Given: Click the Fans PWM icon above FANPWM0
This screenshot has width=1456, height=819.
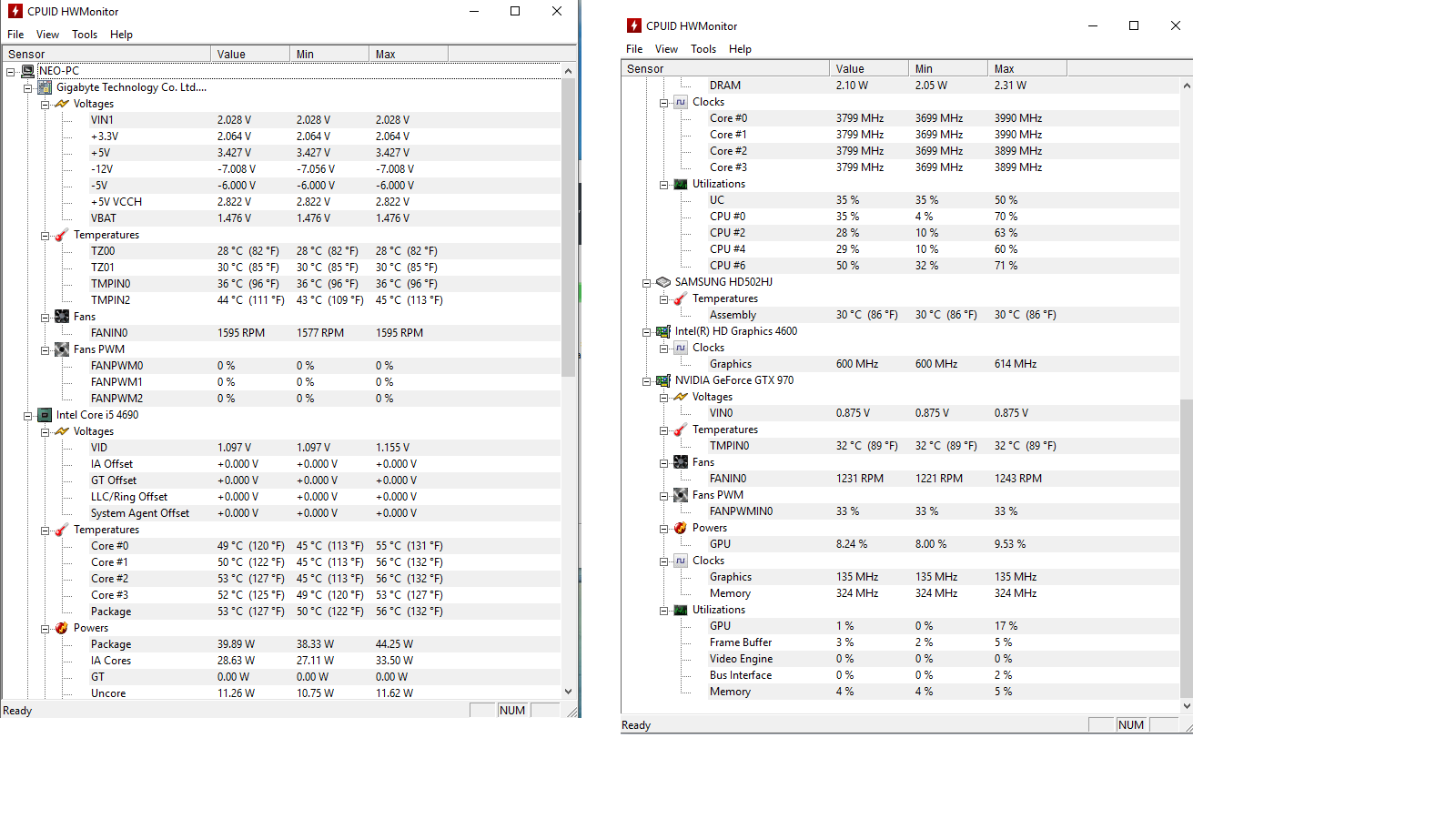Looking at the screenshot, I should pos(62,349).
